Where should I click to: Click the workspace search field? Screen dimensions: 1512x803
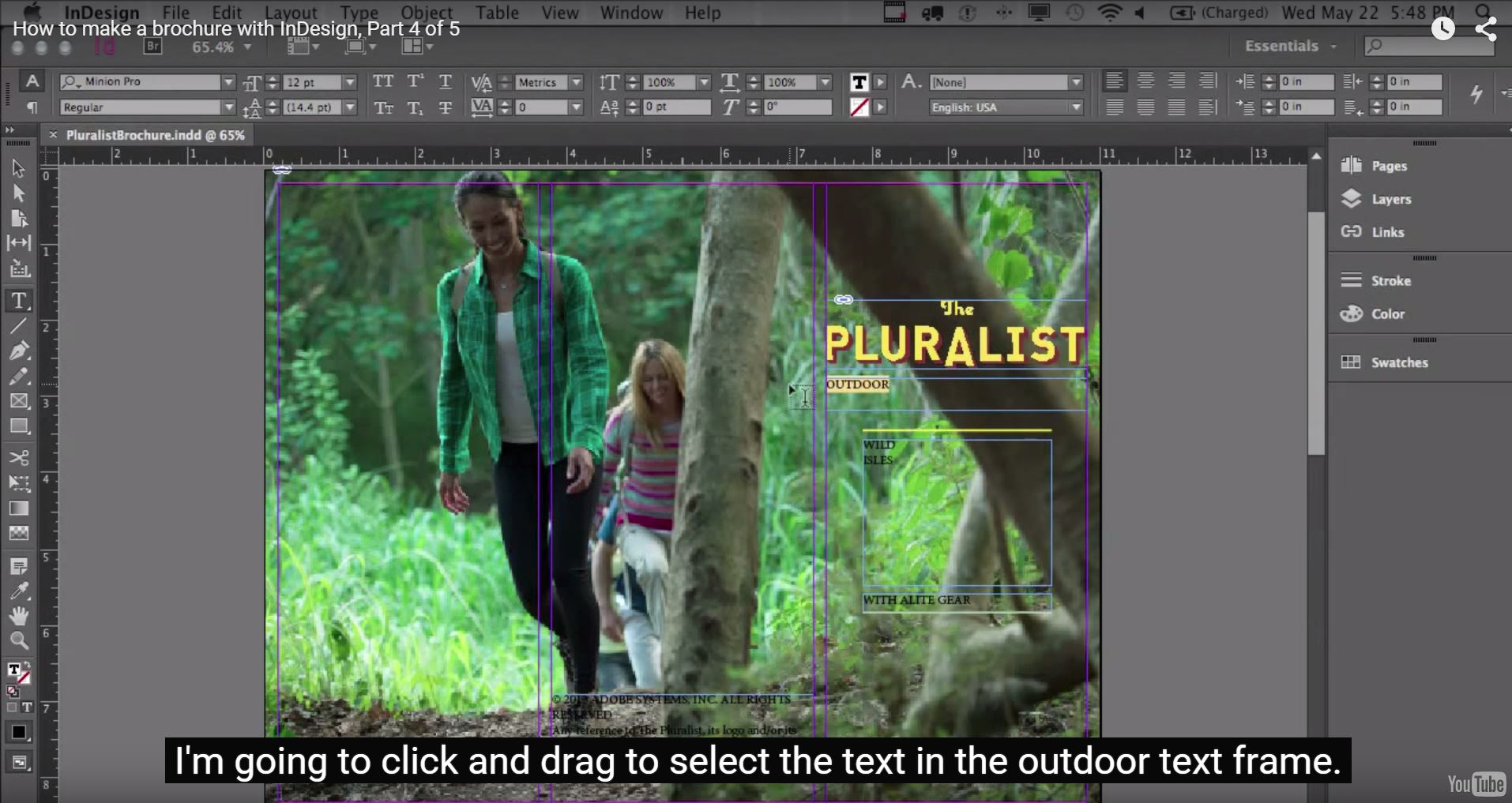(1430, 46)
